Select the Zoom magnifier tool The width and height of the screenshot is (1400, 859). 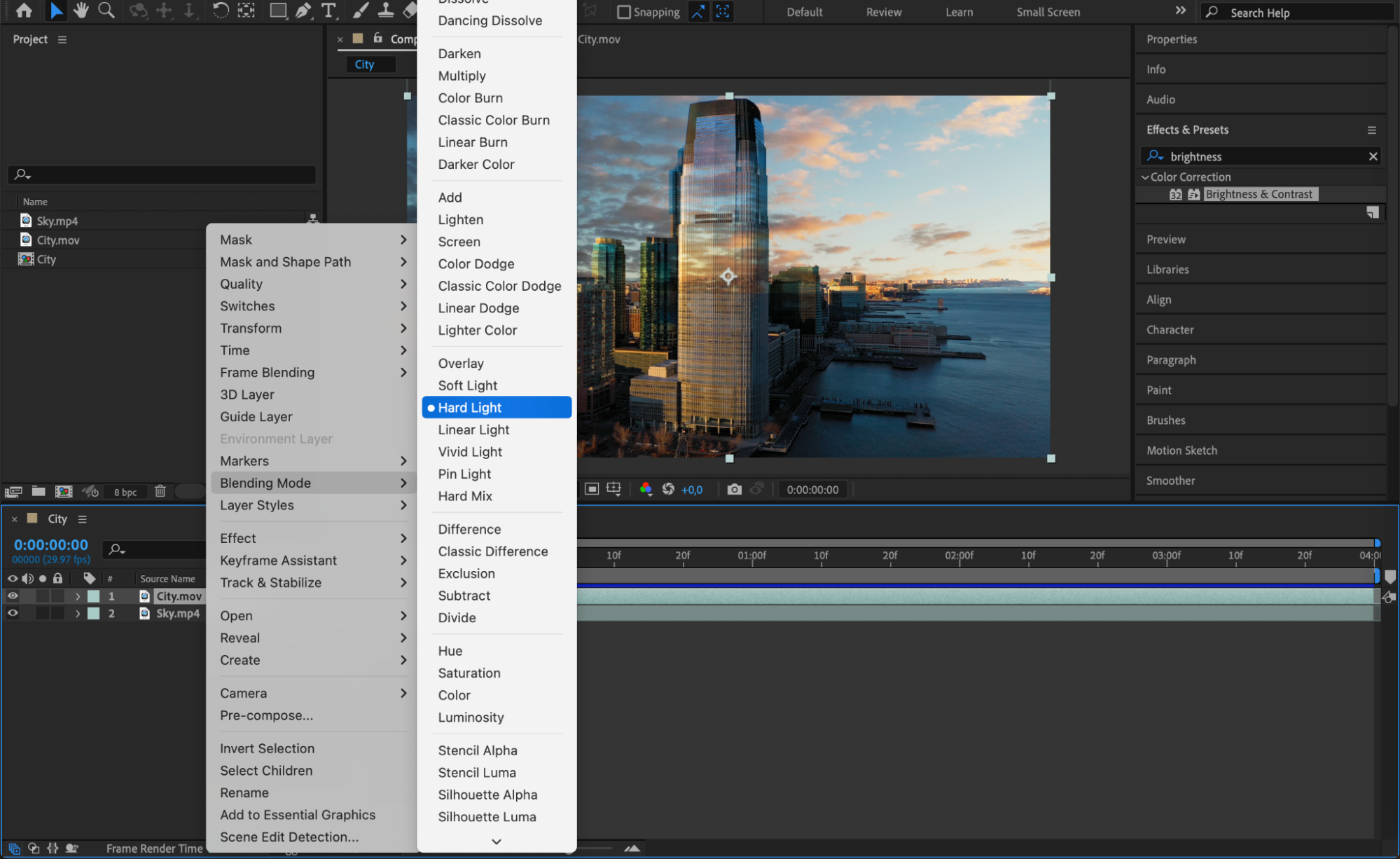pos(106,11)
